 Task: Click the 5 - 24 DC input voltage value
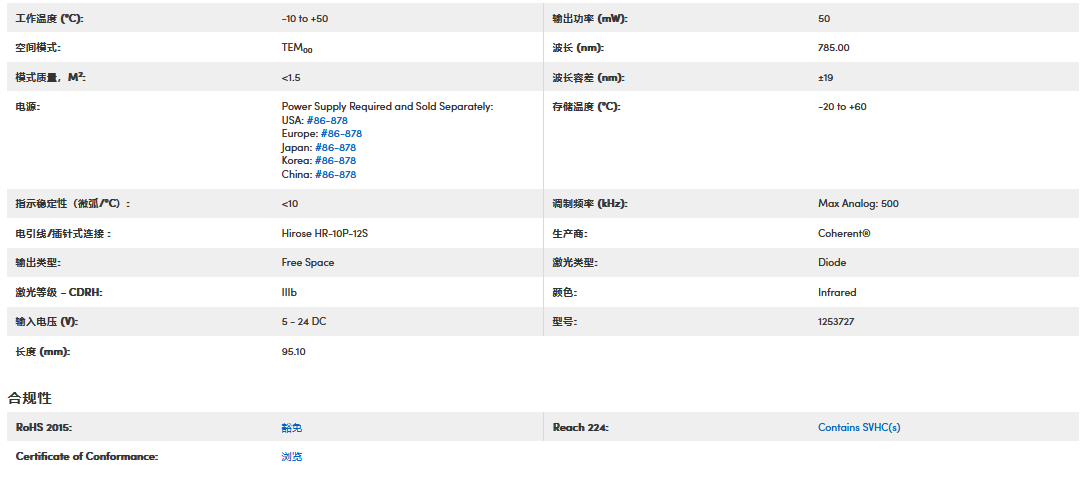click(x=305, y=322)
